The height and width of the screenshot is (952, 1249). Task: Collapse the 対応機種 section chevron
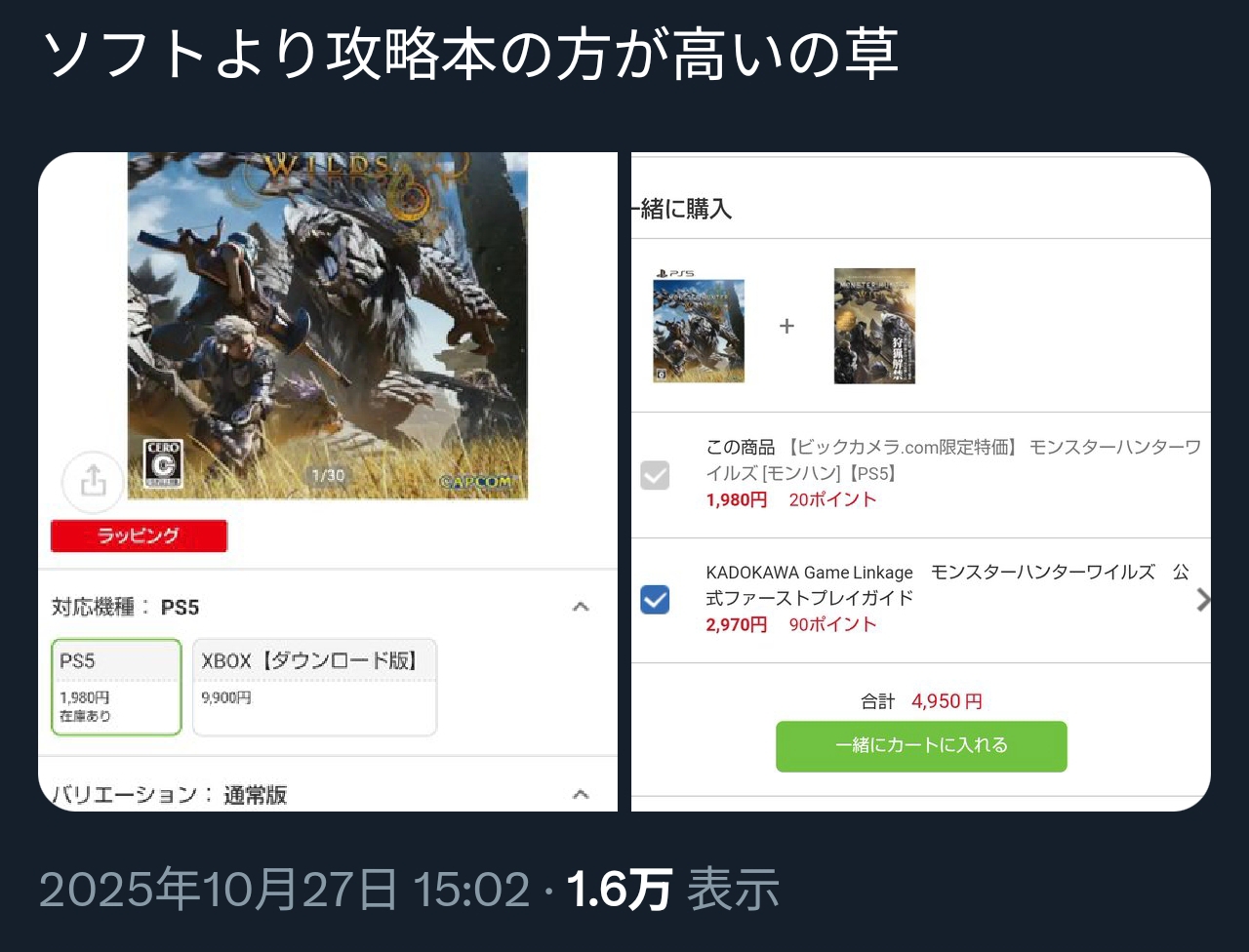tap(581, 607)
